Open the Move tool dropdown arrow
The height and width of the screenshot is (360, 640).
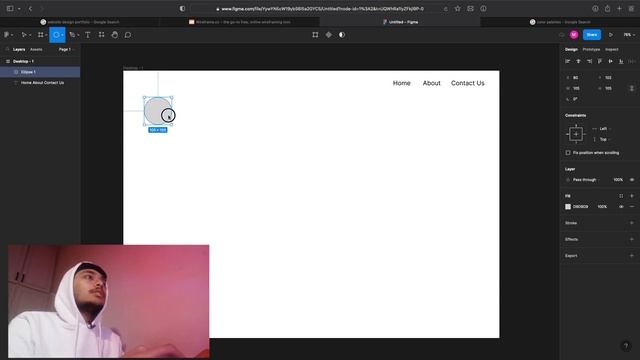pyautogui.click(x=30, y=35)
